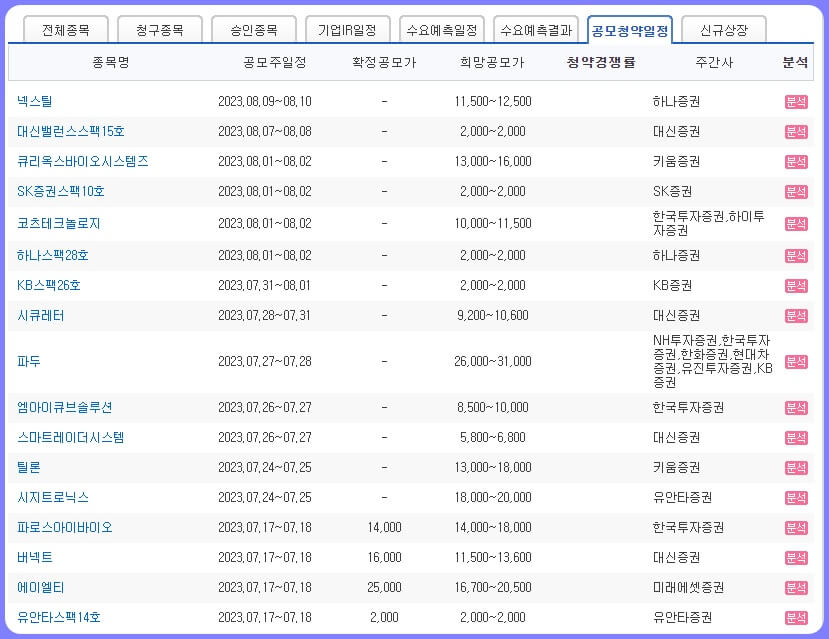829x639 pixels.
Task: Open 분석 icon for 틸론
Action: click(x=796, y=468)
